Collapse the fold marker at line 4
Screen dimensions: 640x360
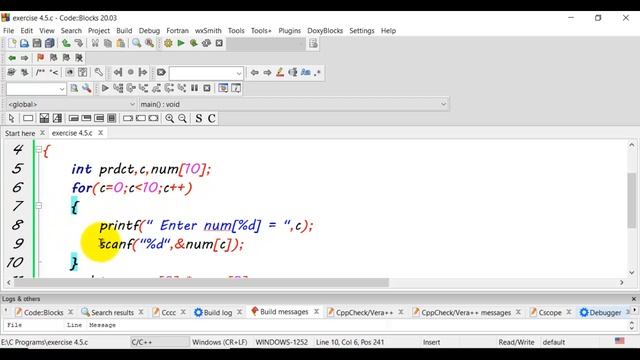tap(38, 150)
